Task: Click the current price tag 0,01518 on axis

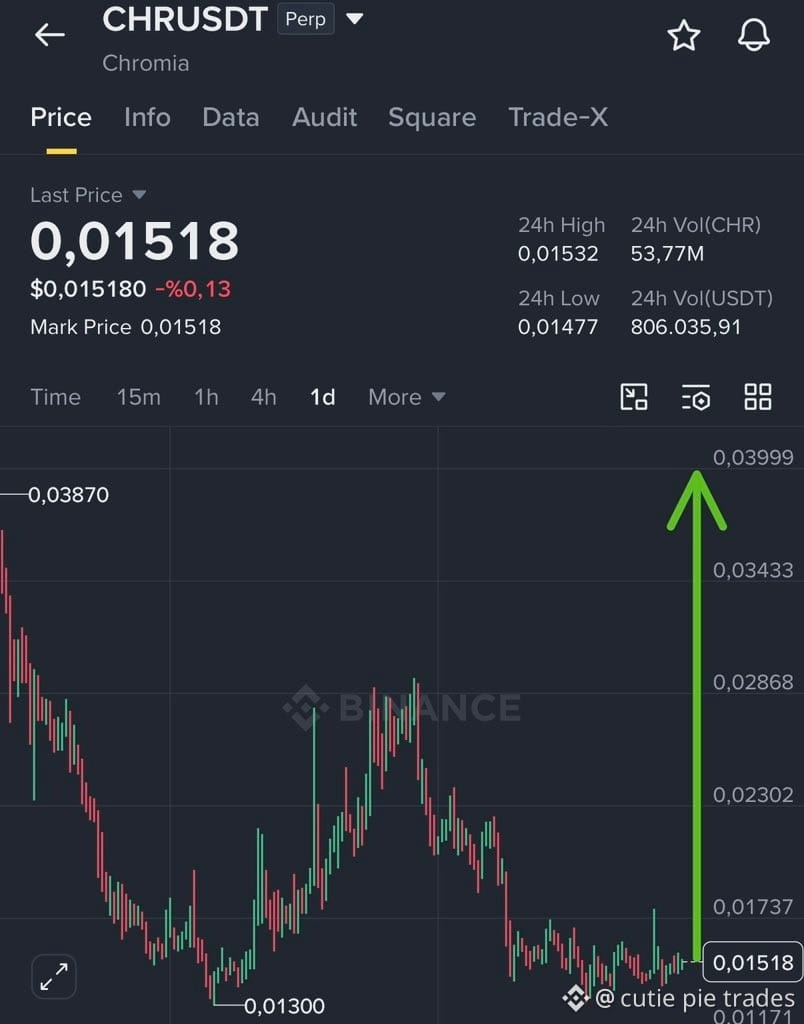Action: coord(752,962)
